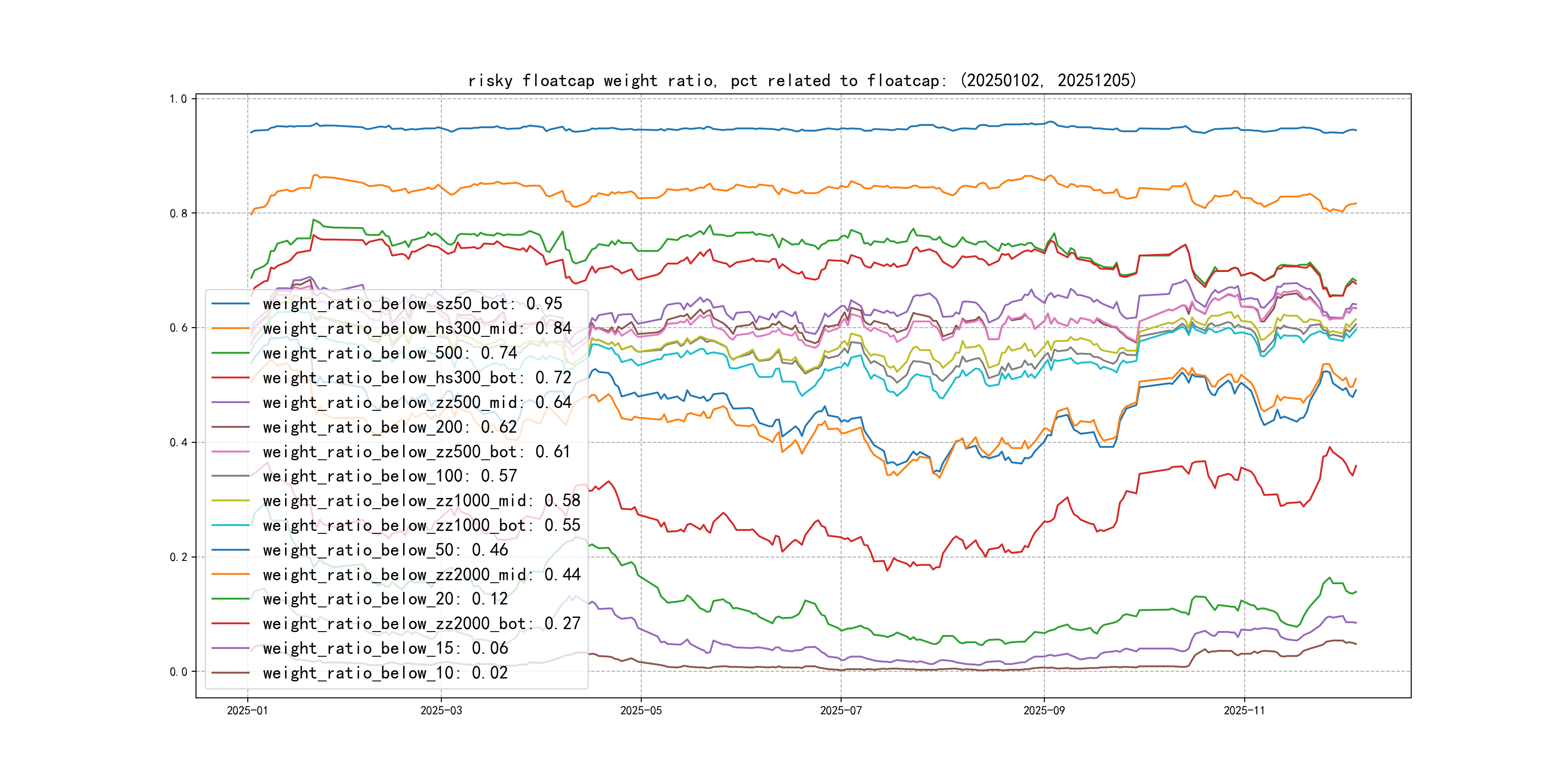Click legend label weight_ratio_below_10
Image resolution: width=1568 pixels, height=784 pixels.
click(x=385, y=673)
